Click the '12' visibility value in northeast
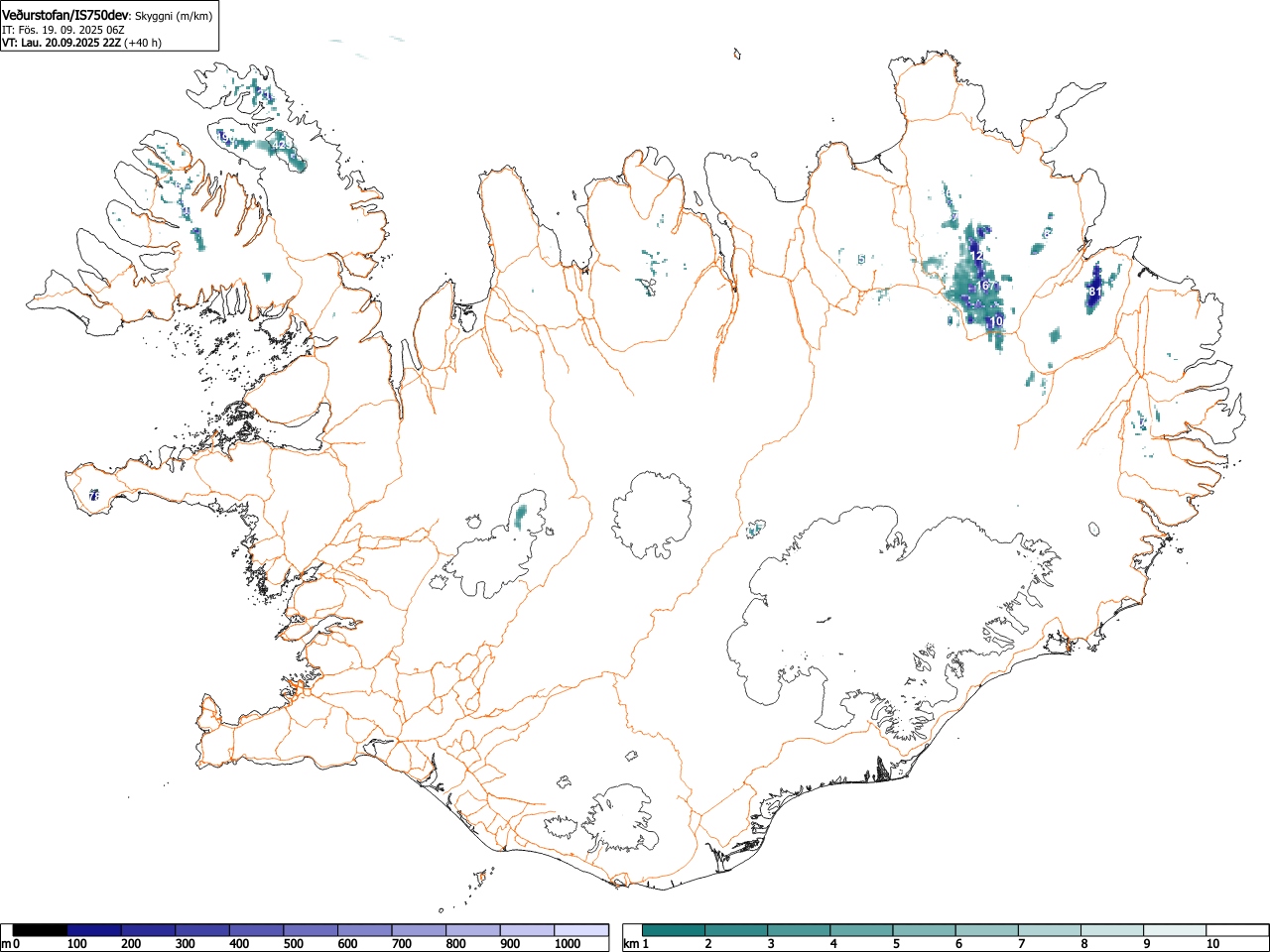1270x952 pixels. pyautogui.click(x=976, y=256)
